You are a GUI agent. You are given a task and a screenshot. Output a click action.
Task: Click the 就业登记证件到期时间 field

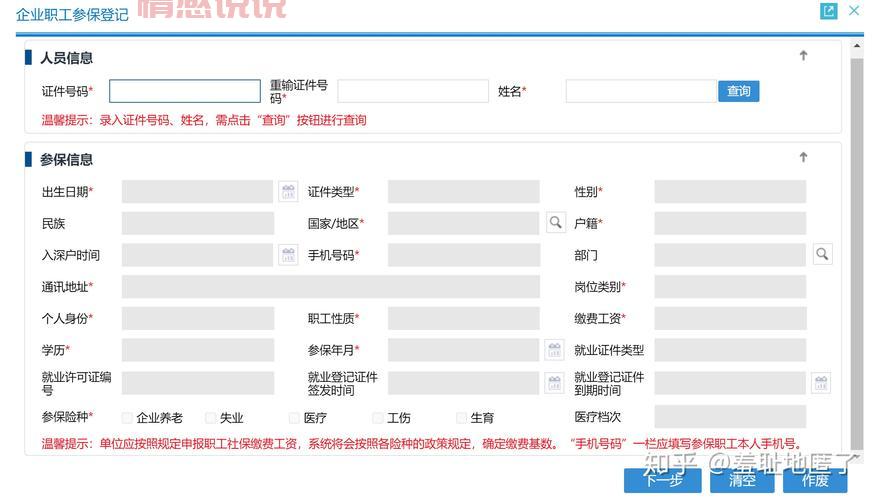pyautogui.click(x=730, y=383)
